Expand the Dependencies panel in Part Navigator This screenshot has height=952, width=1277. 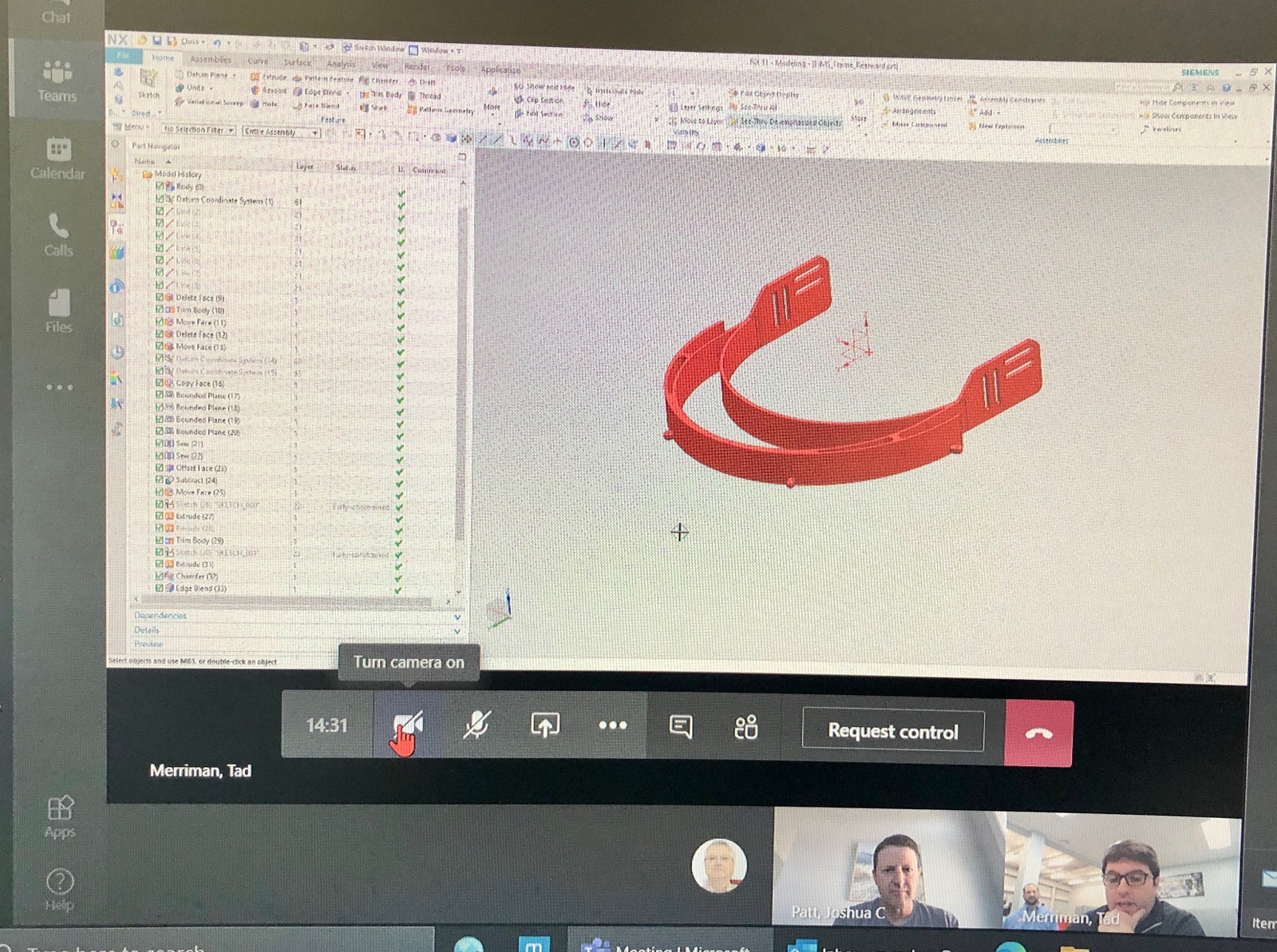[295, 616]
